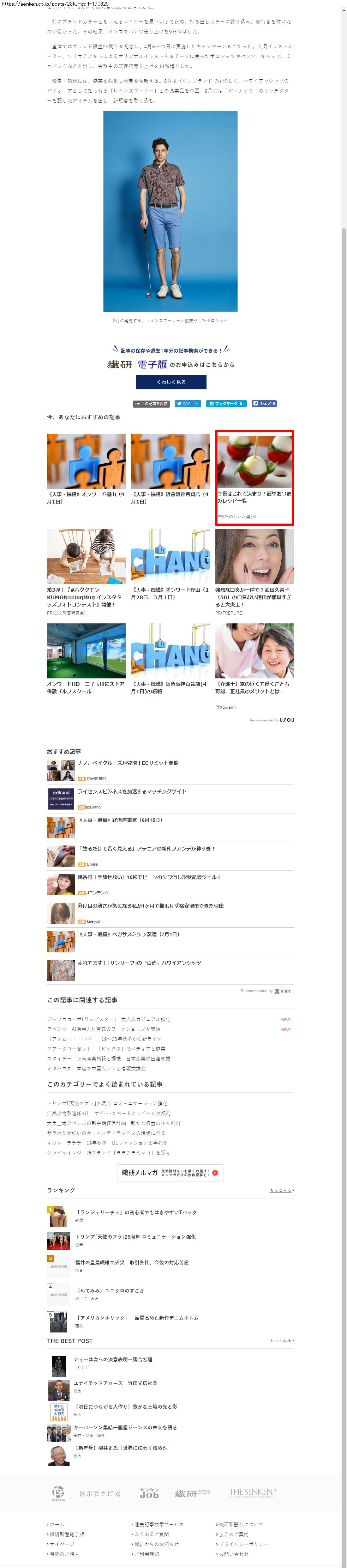347x1568 pixels.
Task: Open もっとみる next to ランキング
Action: tap(282, 1190)
